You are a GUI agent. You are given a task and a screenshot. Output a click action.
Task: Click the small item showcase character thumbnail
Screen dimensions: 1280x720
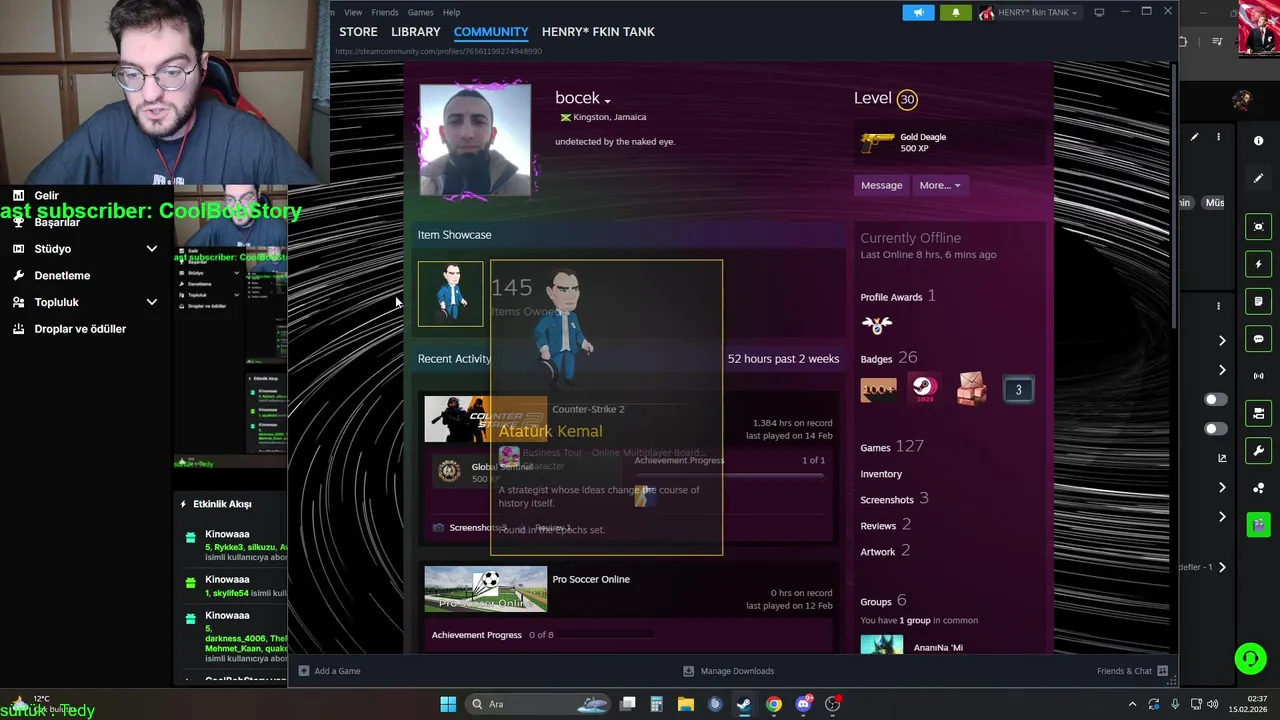pos(450,294)
